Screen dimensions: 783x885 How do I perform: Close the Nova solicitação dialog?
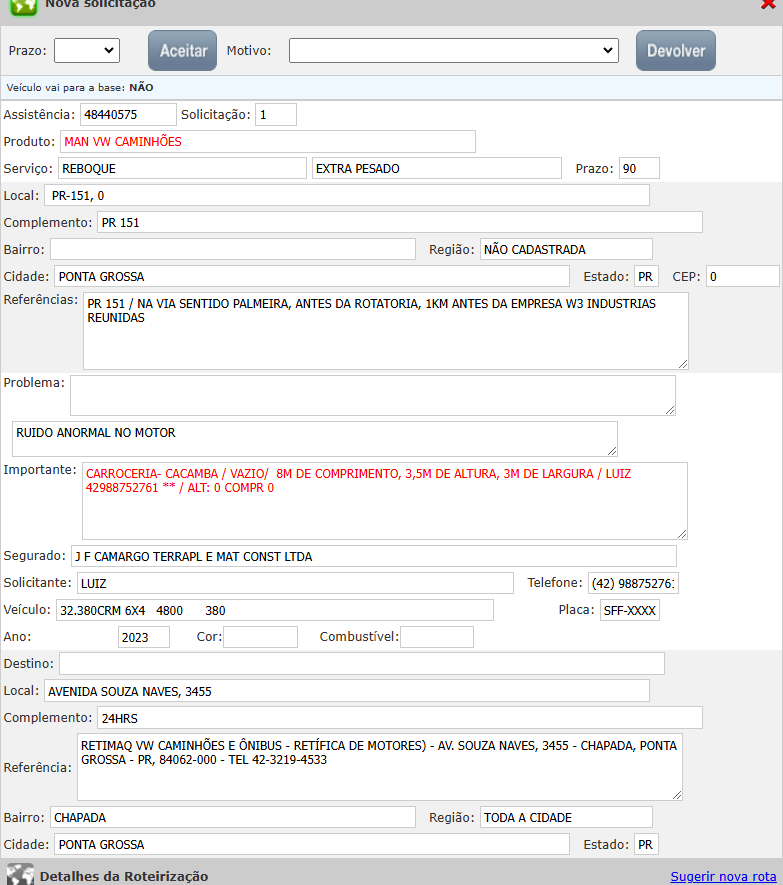(768, 5)
